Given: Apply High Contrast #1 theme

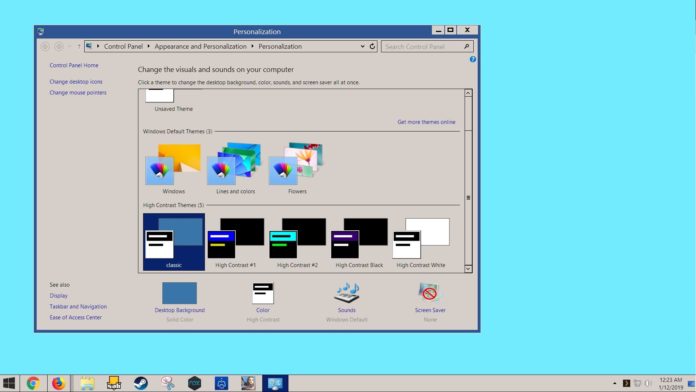Looking at the screenshot, I should tap(235, 242).
